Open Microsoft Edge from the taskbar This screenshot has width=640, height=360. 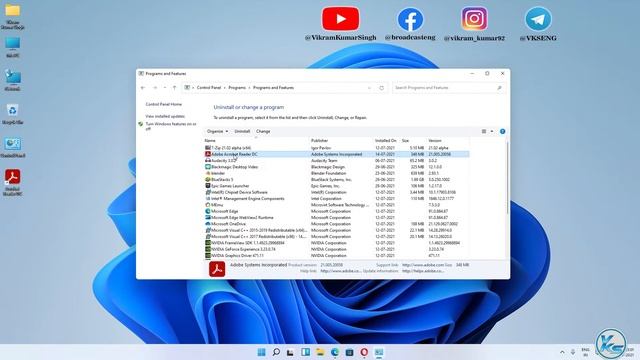coord(335,352)
